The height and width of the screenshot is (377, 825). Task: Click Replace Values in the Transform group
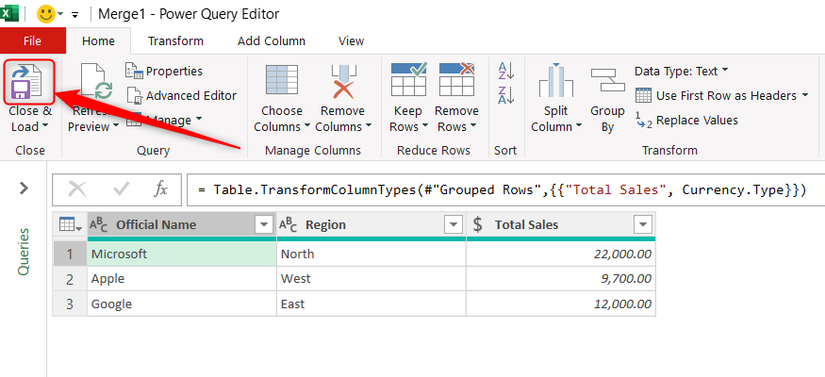click(x=687, y=120)
